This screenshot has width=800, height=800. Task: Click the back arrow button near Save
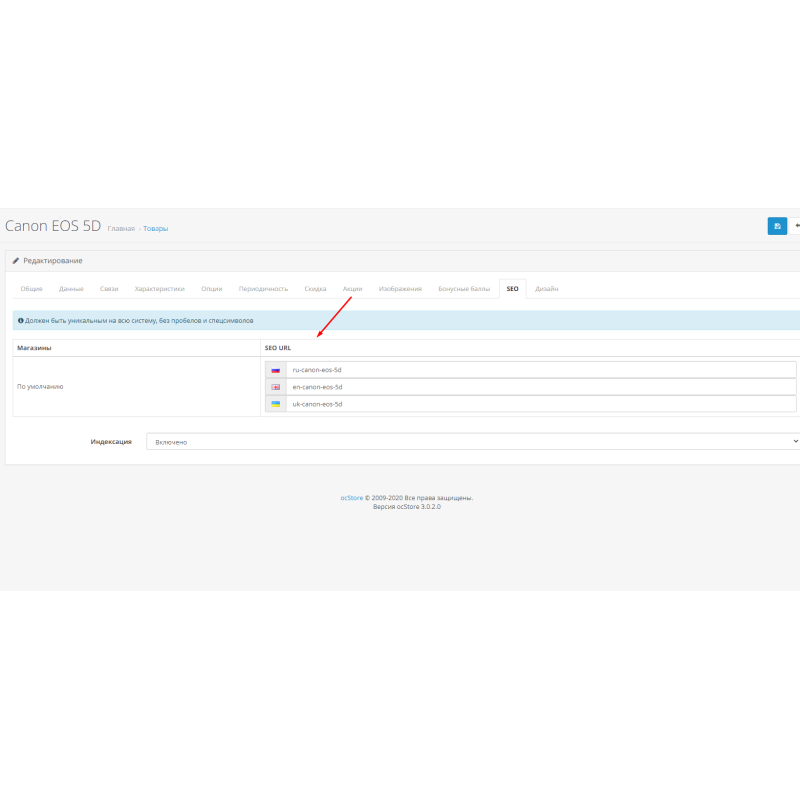coord(797,226)
